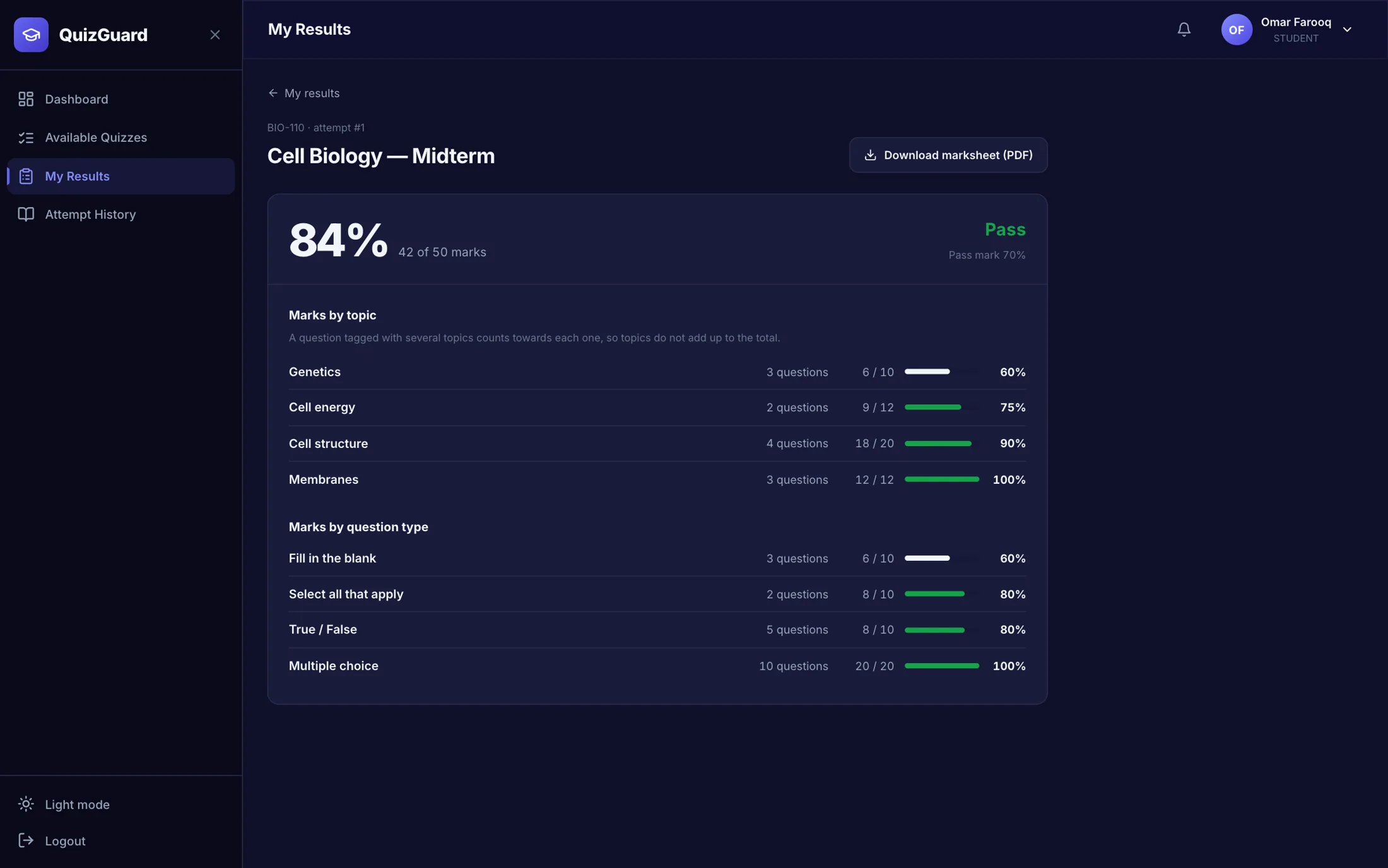Click the Cell structure topic label
This screenshot has height=868, width=1388.
point(328,444)
